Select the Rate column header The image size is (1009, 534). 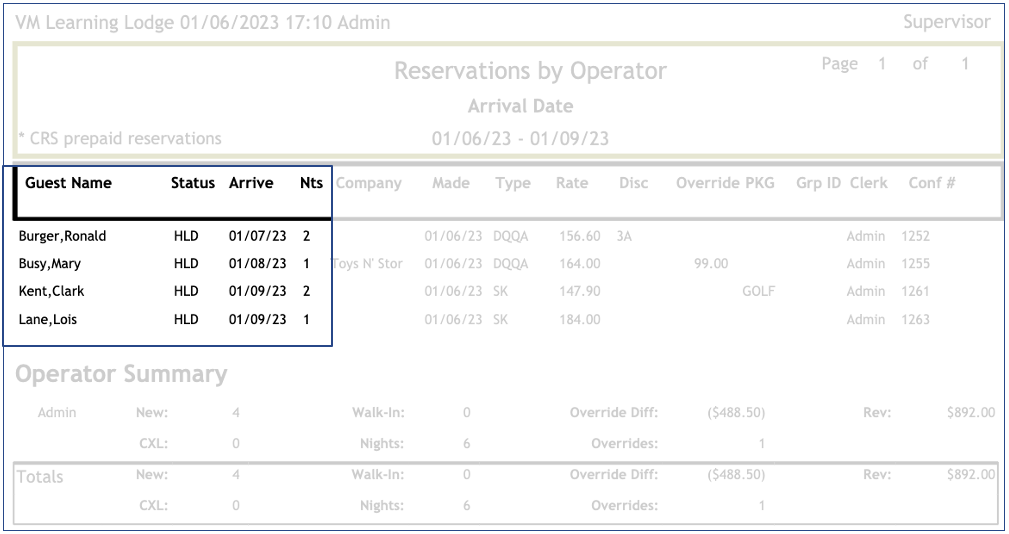(572, 183)
